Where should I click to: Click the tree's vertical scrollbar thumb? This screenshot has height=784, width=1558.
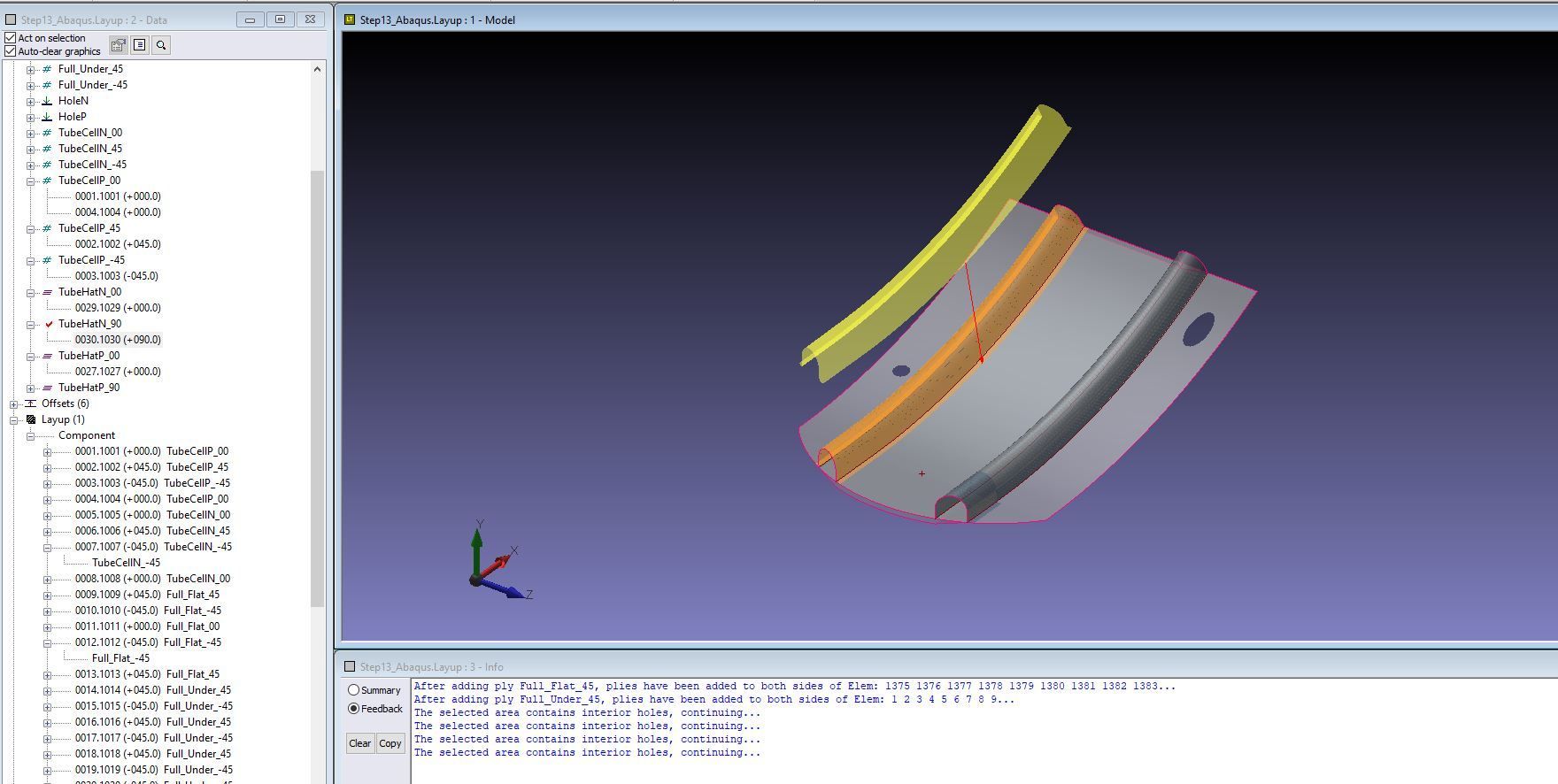tap(317, 388)
